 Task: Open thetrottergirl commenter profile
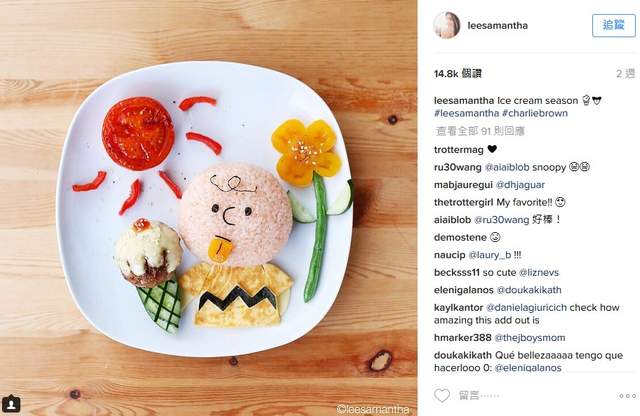[x=464, y=202]
